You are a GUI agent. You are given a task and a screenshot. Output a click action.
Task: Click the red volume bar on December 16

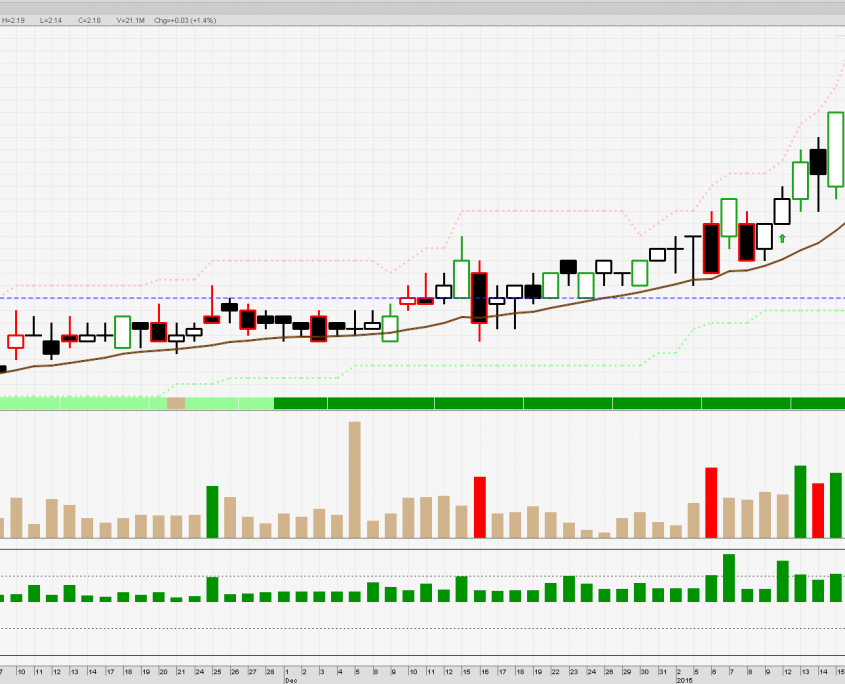(x=479, y=507)
